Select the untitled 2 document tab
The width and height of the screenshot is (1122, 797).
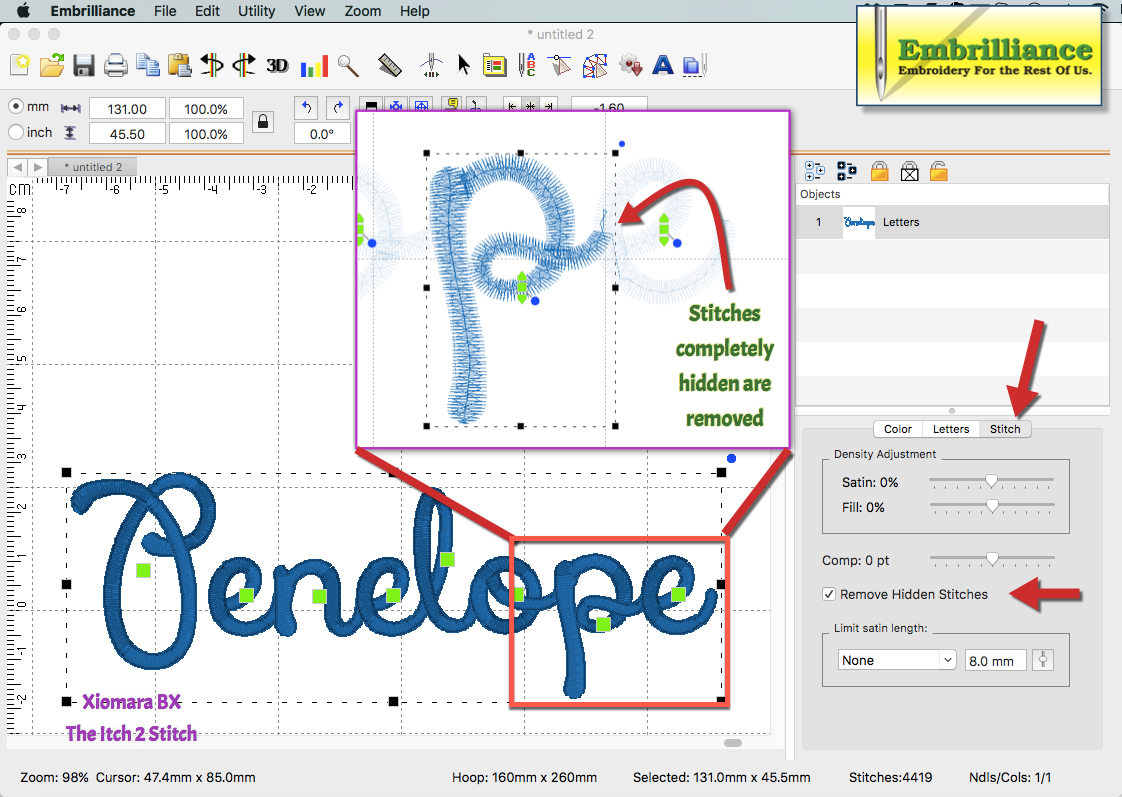[93, 167]
